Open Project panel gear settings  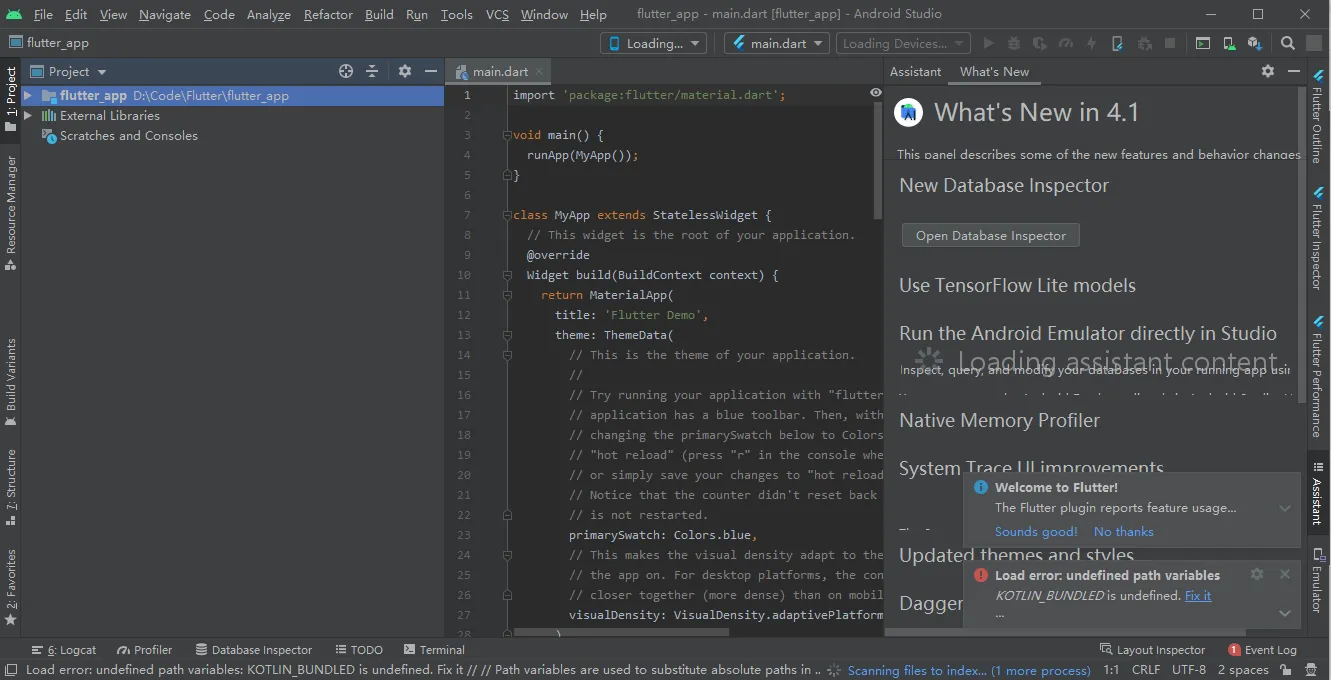pos(405,71)
